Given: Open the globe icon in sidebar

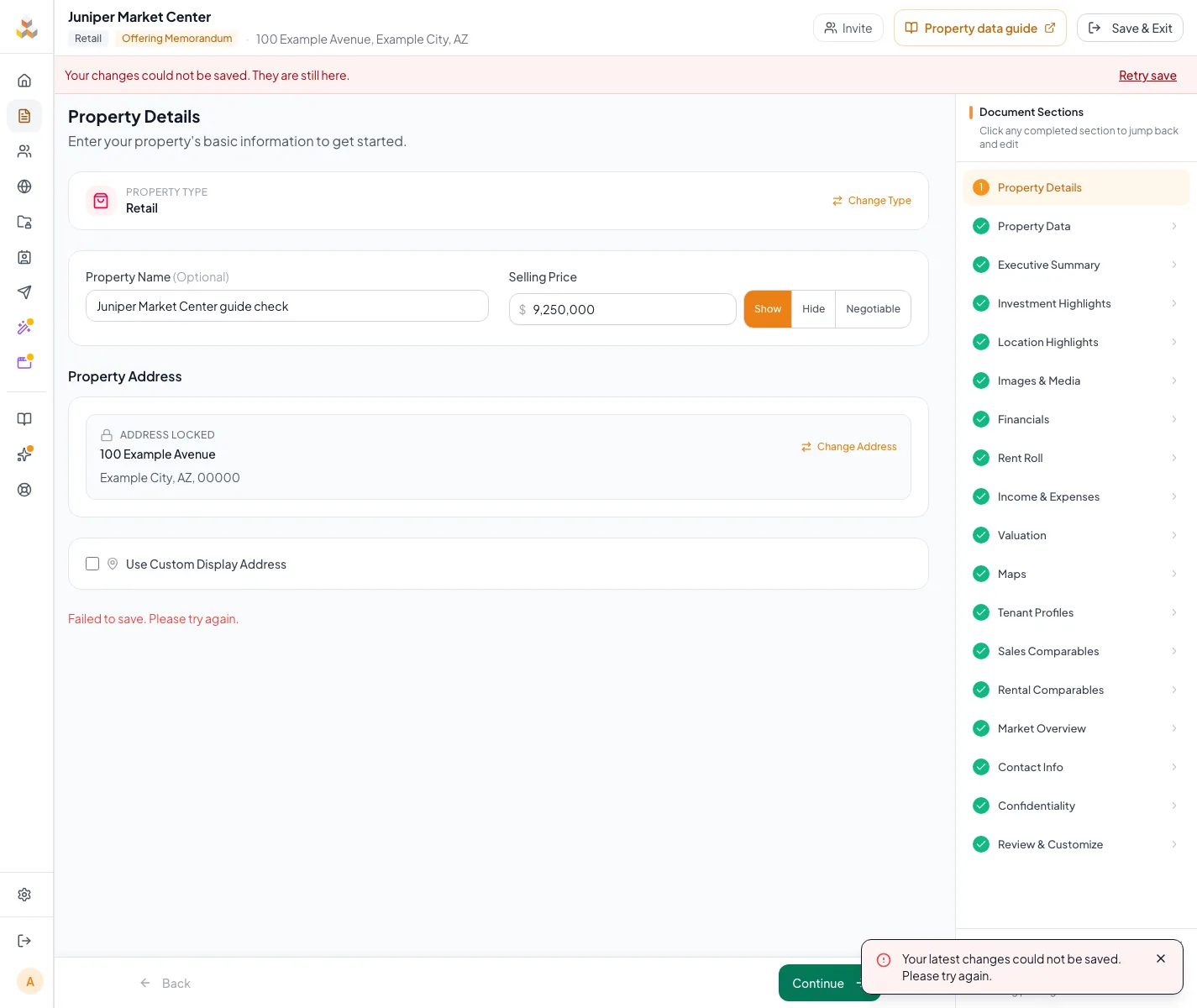Looking at the screenshot, I should pyautogui.click(x=24, y=186).
